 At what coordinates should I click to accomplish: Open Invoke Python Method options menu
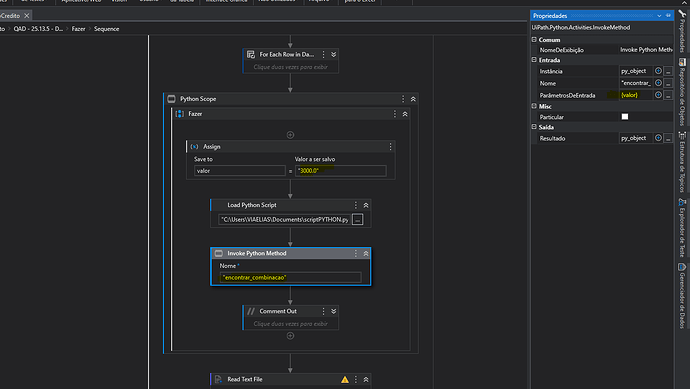click(356, 253)
